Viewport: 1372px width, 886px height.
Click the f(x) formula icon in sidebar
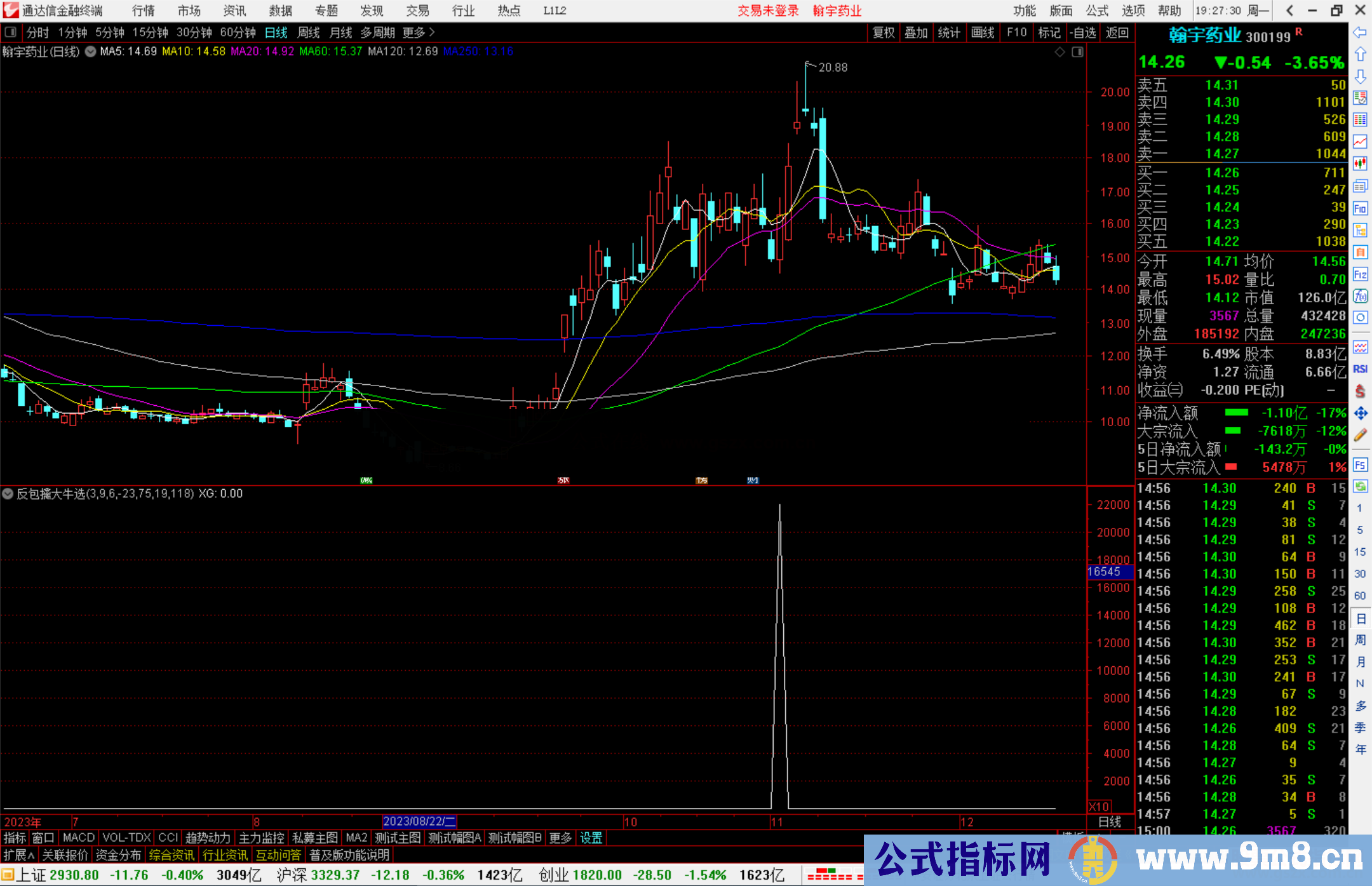[x=1360, y=296]
